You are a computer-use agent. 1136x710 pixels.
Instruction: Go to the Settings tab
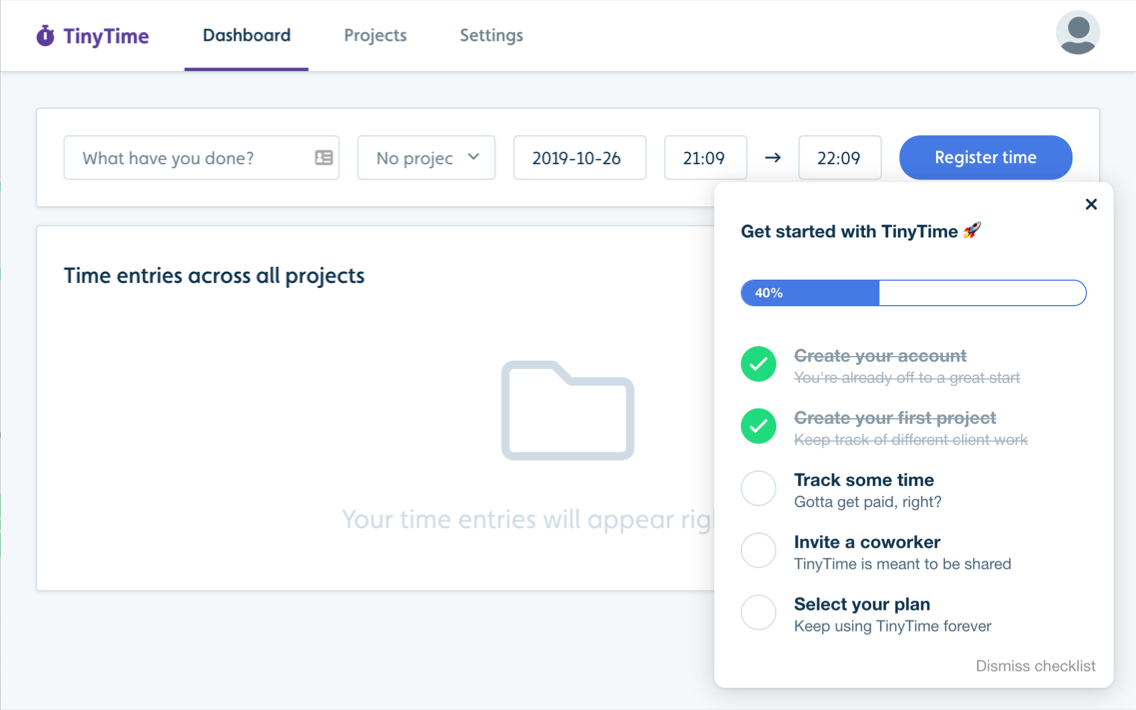tap(491, 36)
